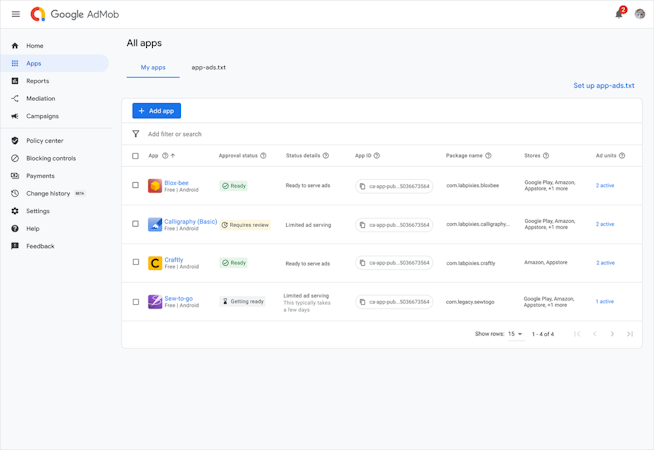The width and height of the screenshot is (654, 450).
Task: Select the Calligraphy (Basic) row checkbox
Action: (135, 224)
